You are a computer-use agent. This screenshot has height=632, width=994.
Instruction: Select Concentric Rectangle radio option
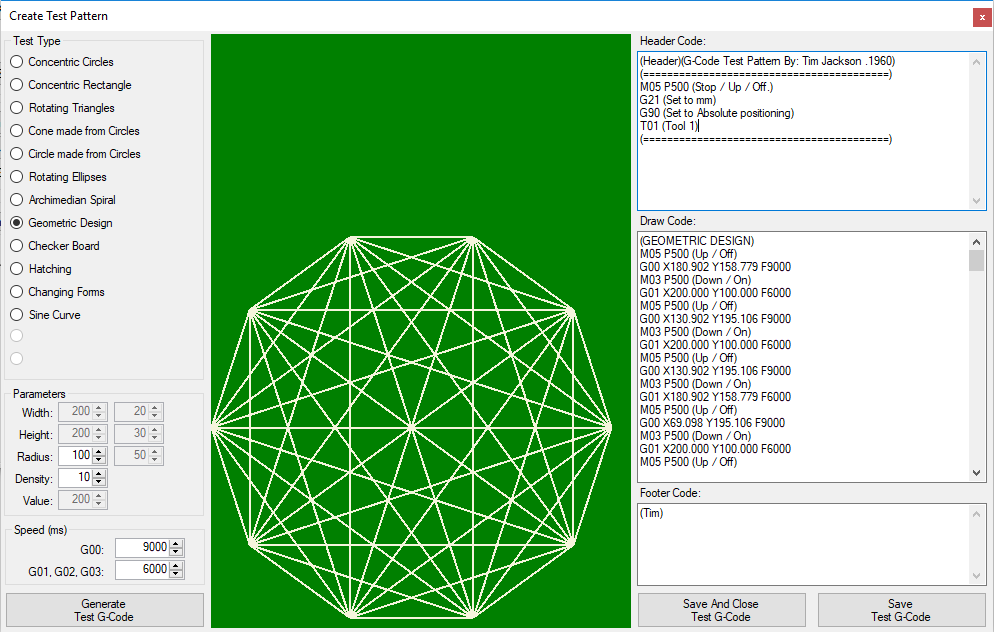tap(71, 84)
